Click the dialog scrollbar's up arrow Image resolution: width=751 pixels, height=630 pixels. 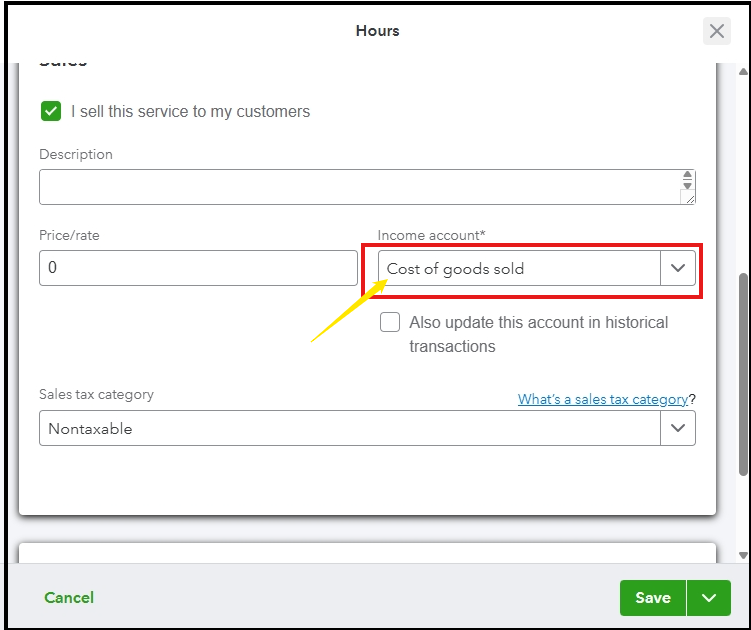coord(742,72)
